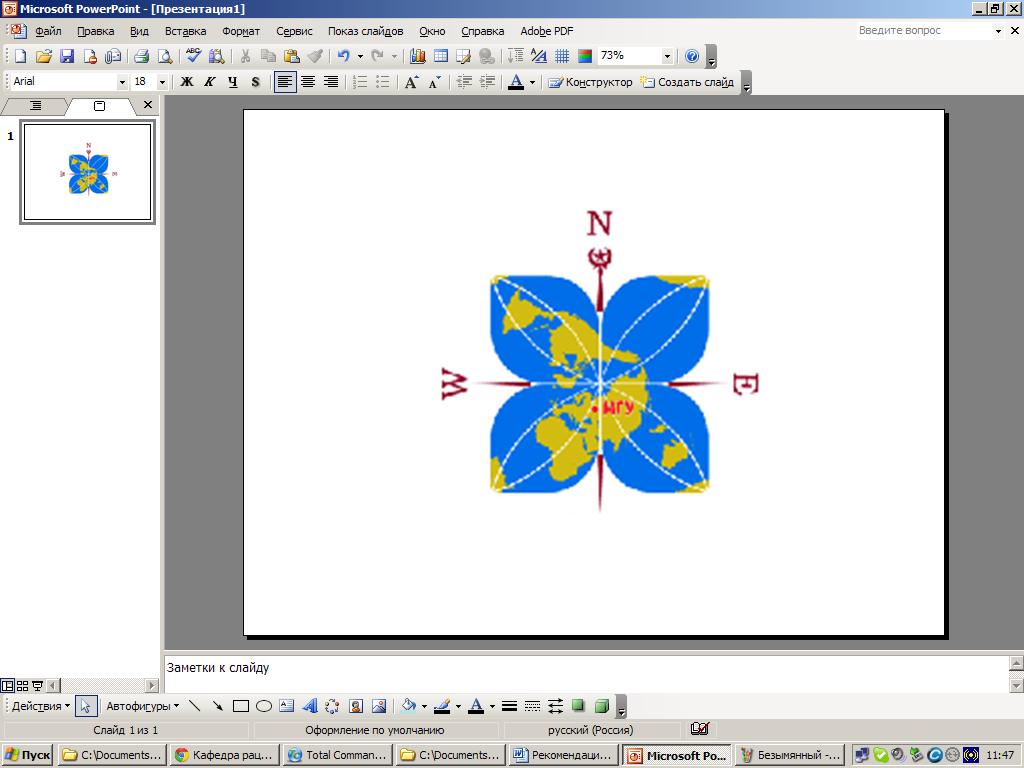Open the Действия dropdown menu

[40, 706]
